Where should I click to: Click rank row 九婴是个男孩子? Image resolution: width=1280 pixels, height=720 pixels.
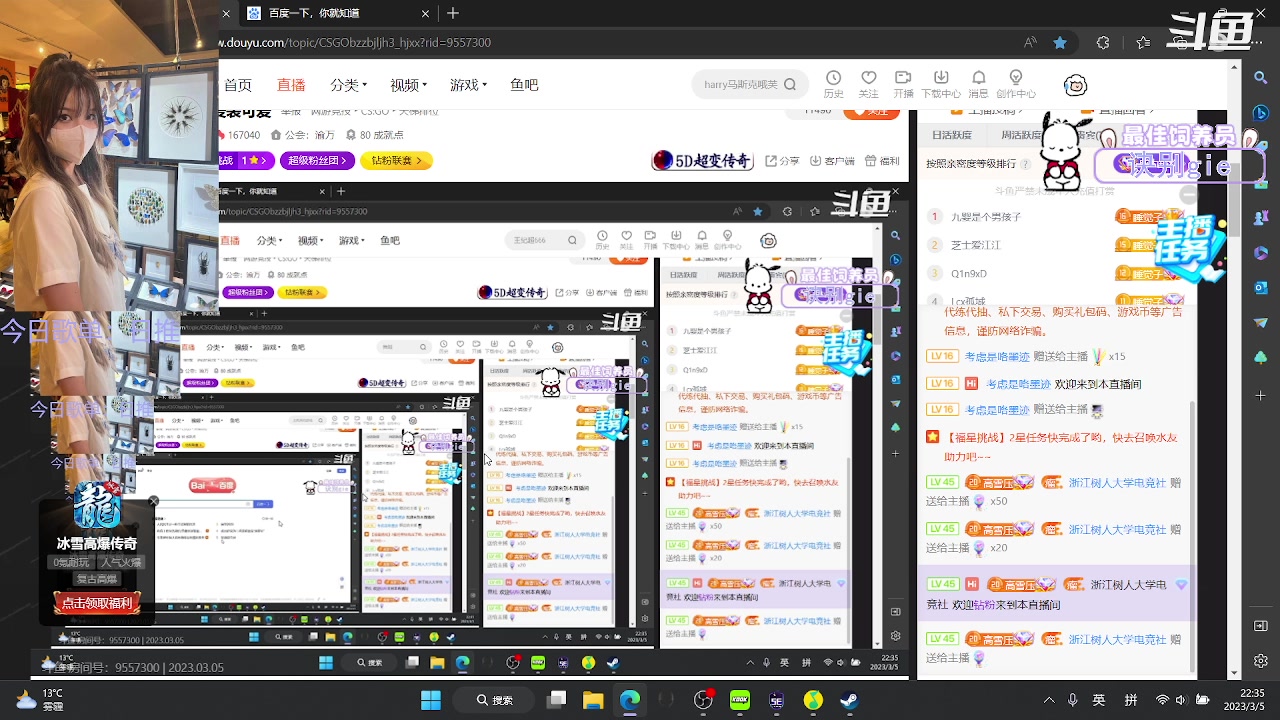click(x=1055, y=216)
